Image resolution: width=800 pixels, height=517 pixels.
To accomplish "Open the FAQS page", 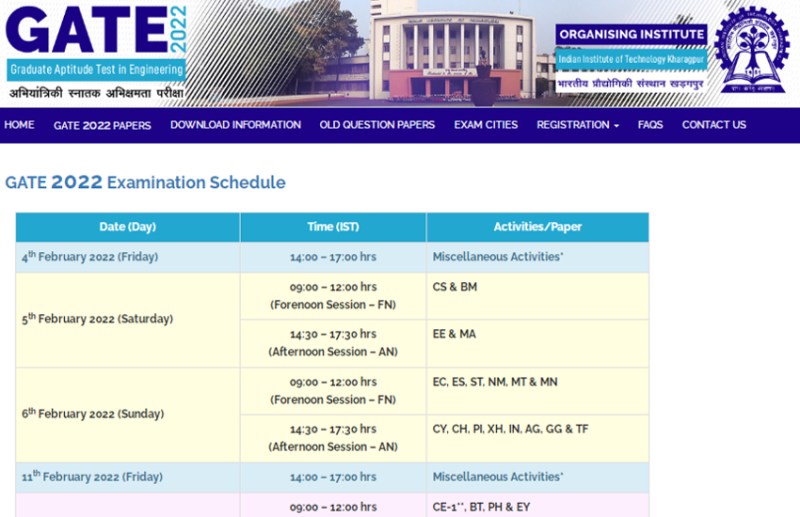I will click(x=650, y=125).
